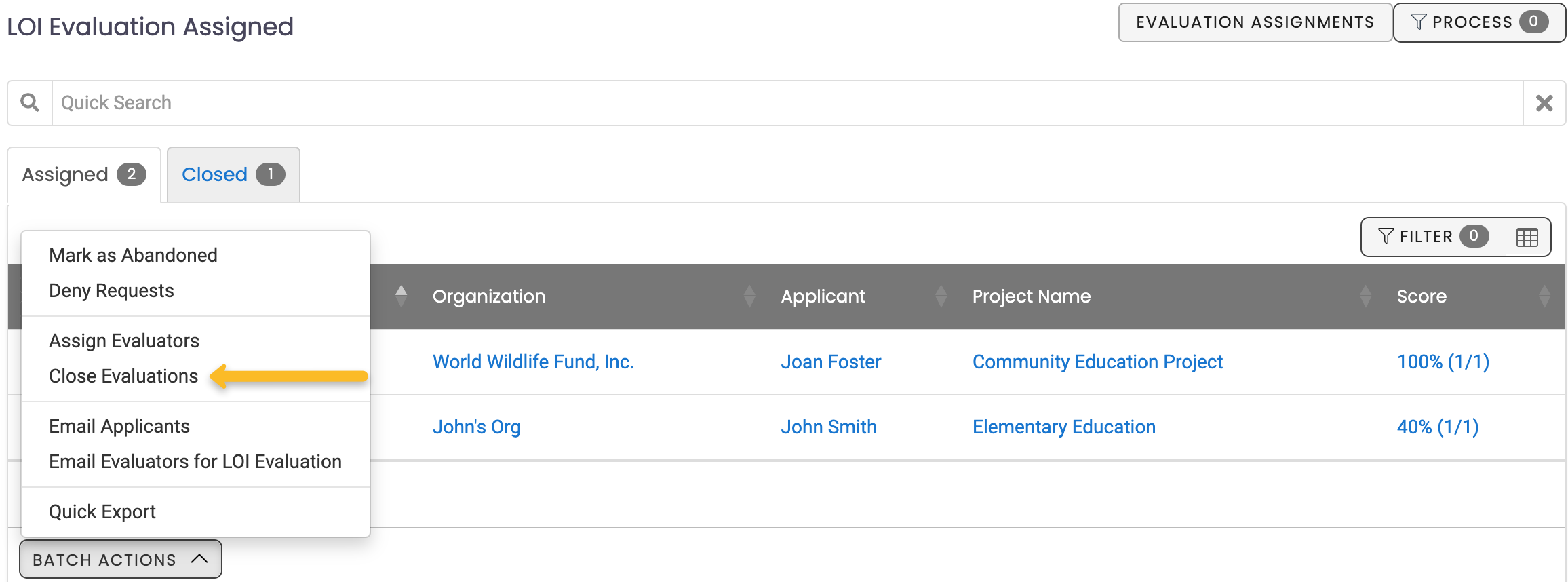Sort by Score column arrows
The height and width of the screenshot is (582, 1568).
(x=1544, y=296)
